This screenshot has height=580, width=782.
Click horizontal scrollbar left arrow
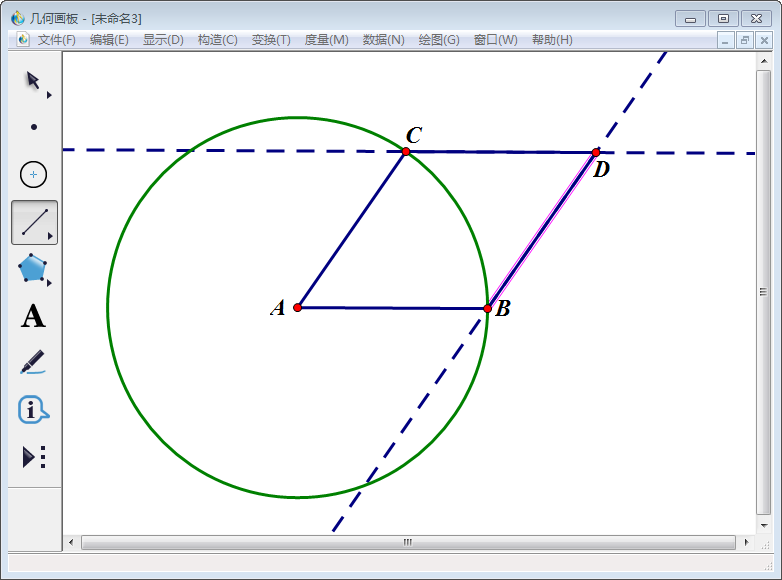[71, 542]
